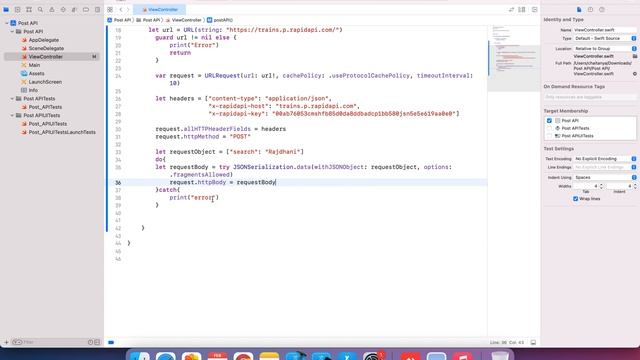Toggle code review arrows icon
This screenshot has height=360, width=640.
point(511,9)
